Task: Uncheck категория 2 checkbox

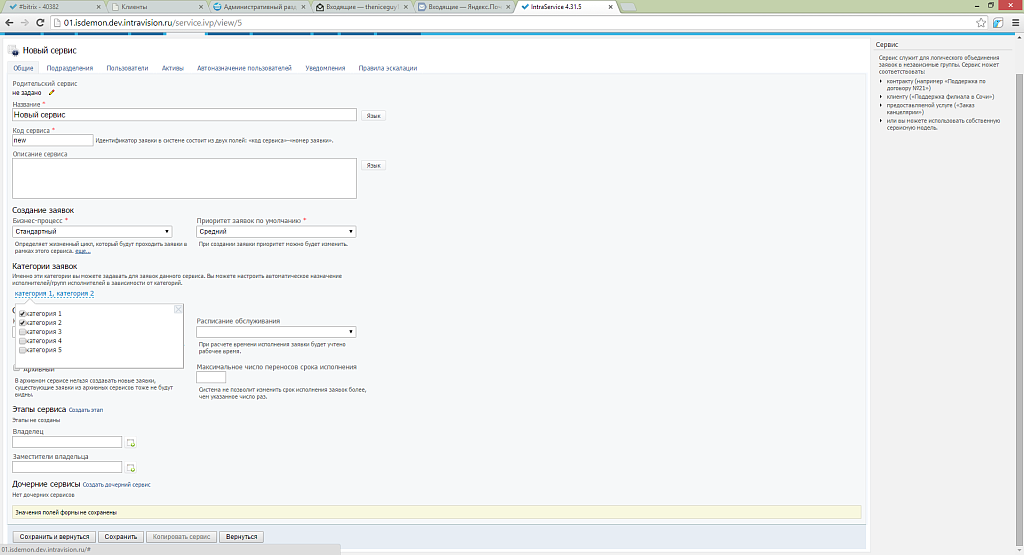Action: pos(22,323)
